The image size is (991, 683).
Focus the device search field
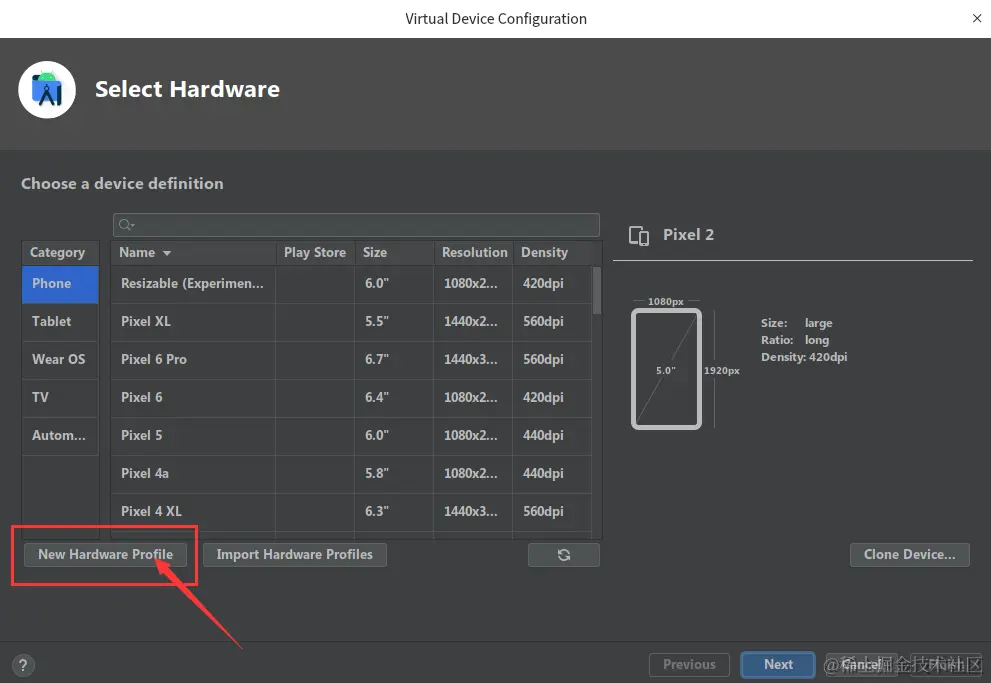tap(356, 225)
